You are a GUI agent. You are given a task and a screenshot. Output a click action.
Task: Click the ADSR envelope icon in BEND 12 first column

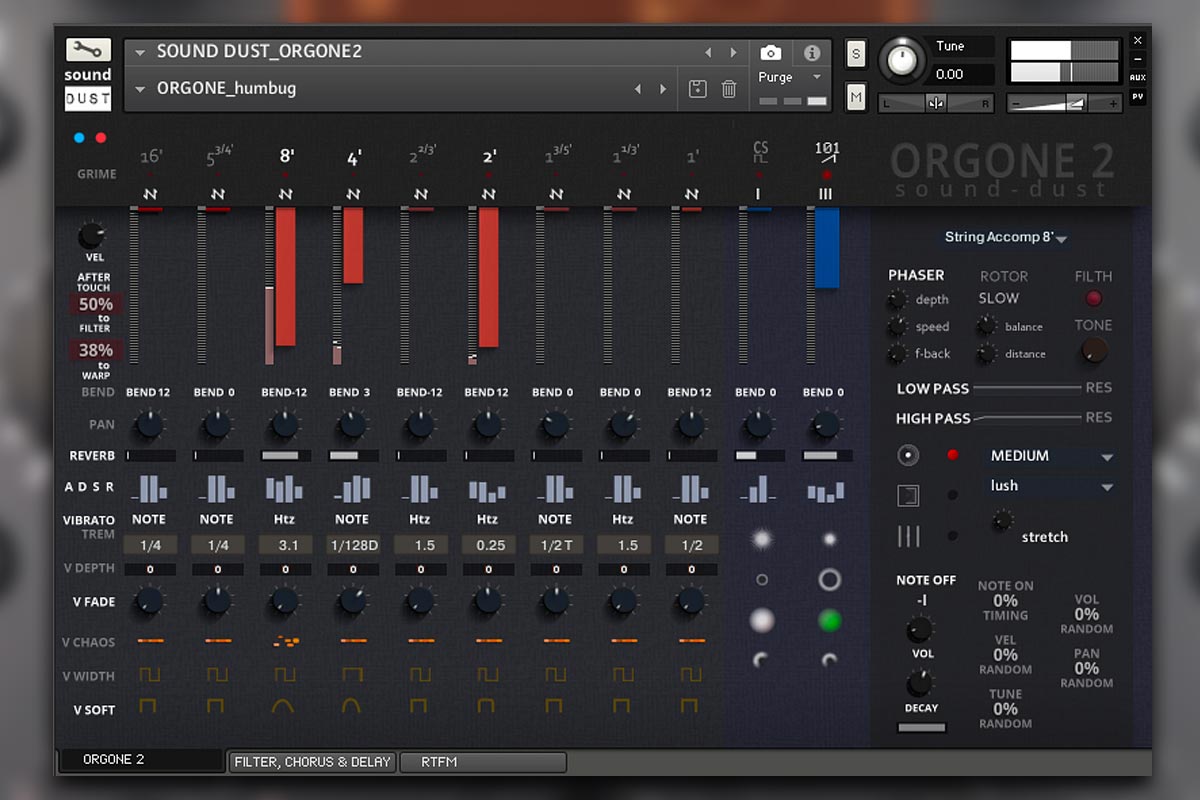tap(148, 488)
